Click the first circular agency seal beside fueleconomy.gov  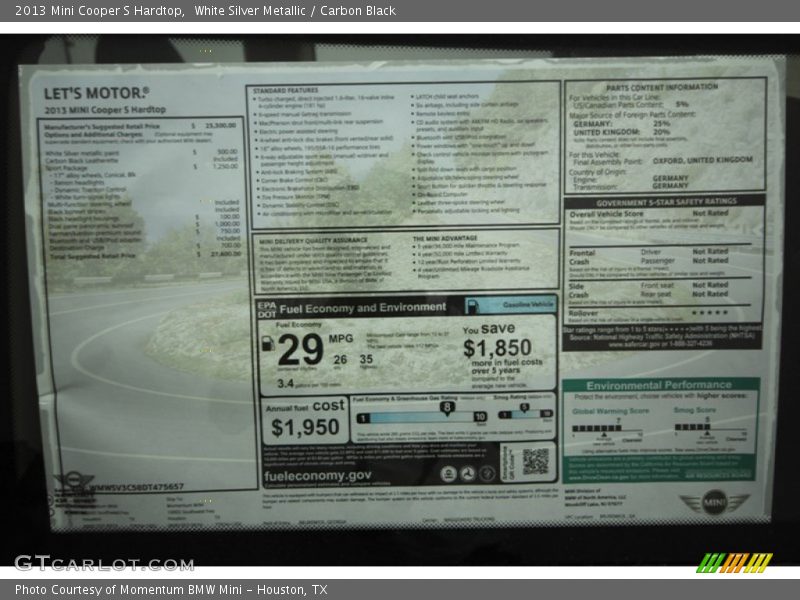(448, 474)
